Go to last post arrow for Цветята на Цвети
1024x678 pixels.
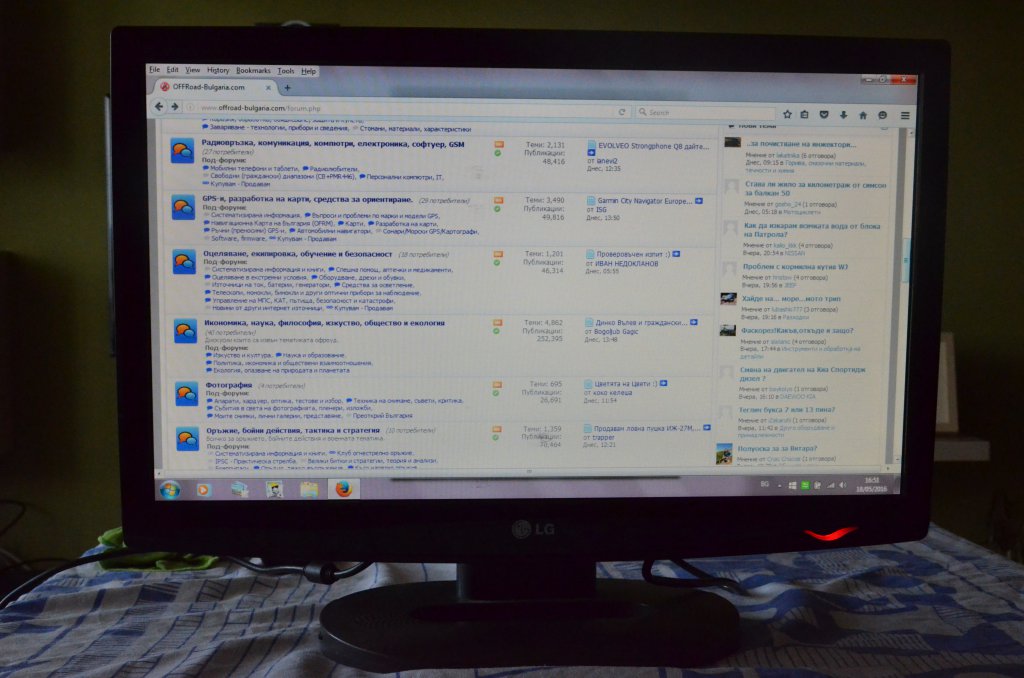tap(664, 383)
